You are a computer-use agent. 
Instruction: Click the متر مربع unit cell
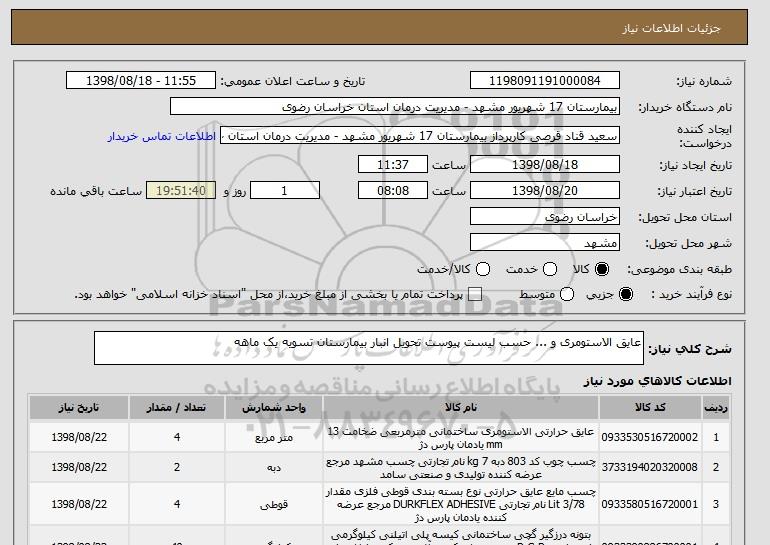click(274, 437)
